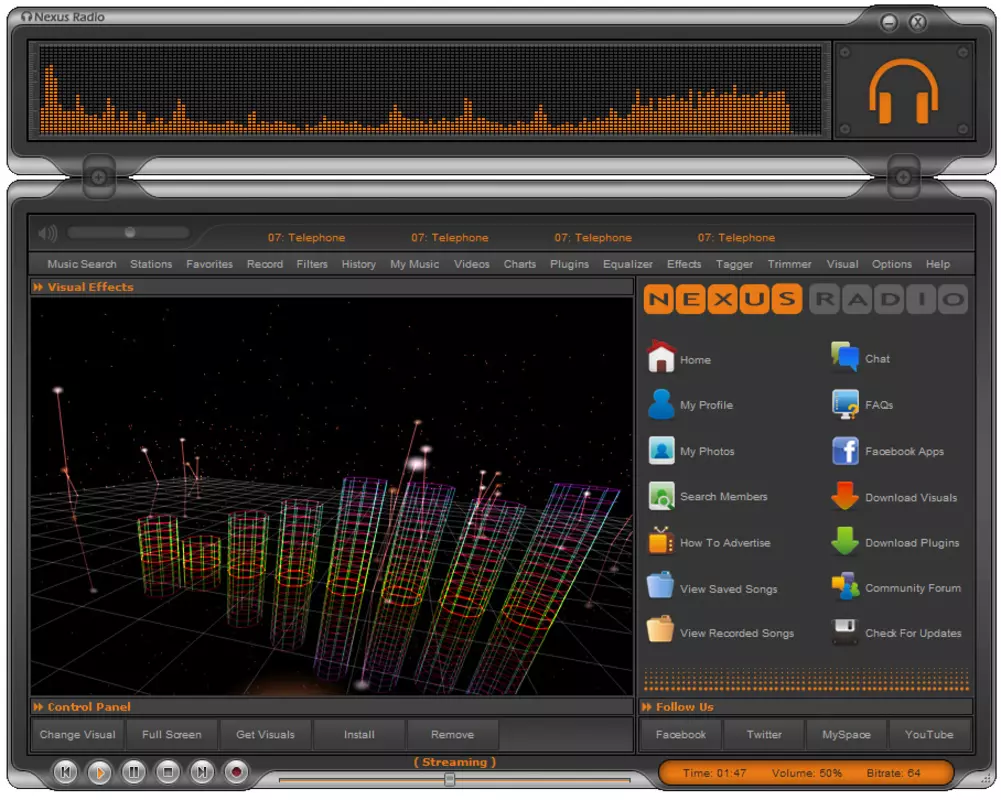
Task: Click the Community Forum label
Action: [913, 588]
